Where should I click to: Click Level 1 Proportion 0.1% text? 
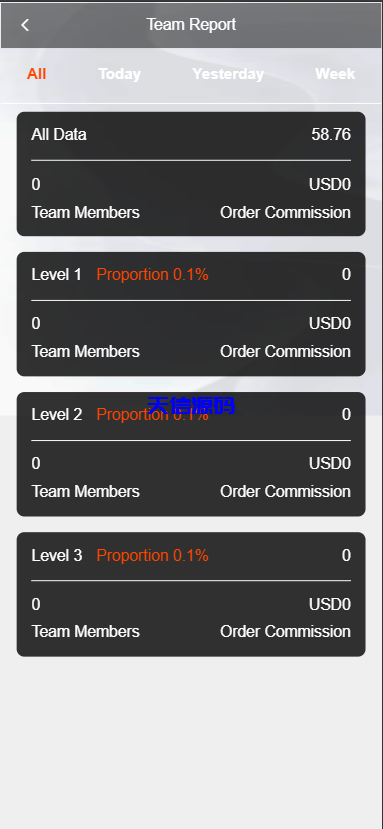(152, 274)
